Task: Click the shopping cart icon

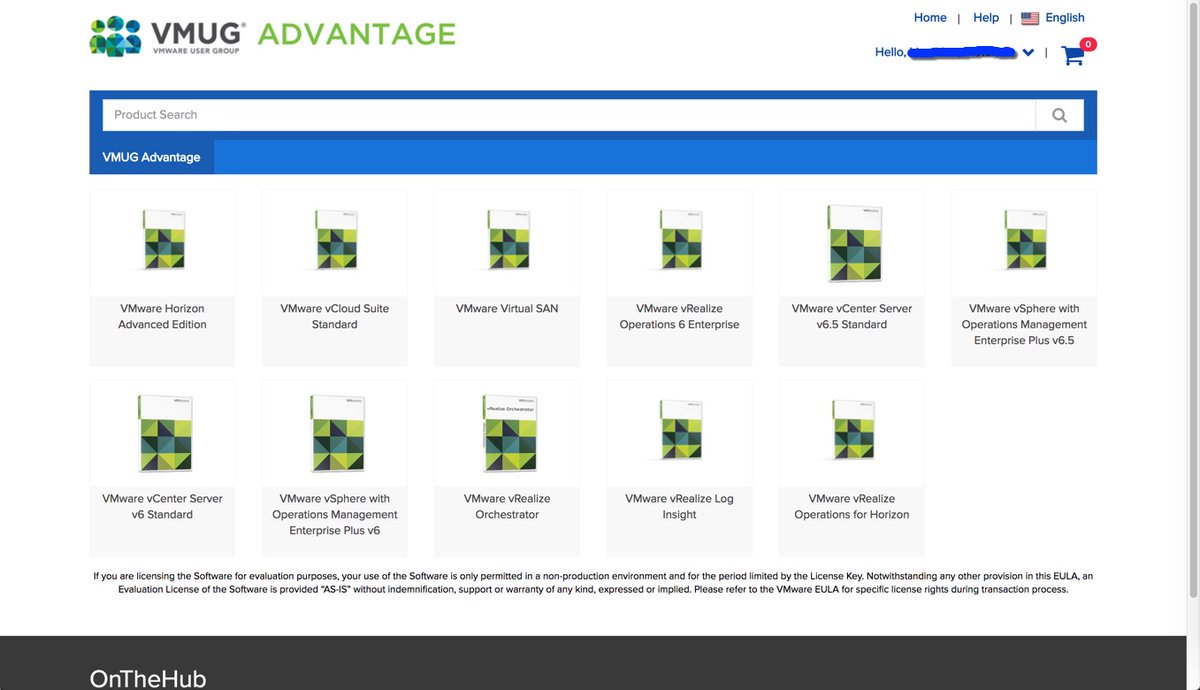Action: (x=1073, y=55)
